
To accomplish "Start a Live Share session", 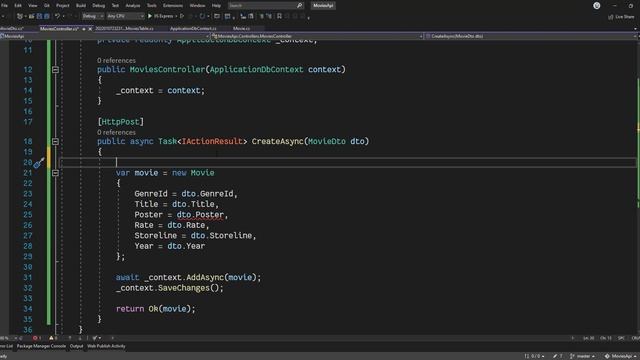I will coord(622,17).
